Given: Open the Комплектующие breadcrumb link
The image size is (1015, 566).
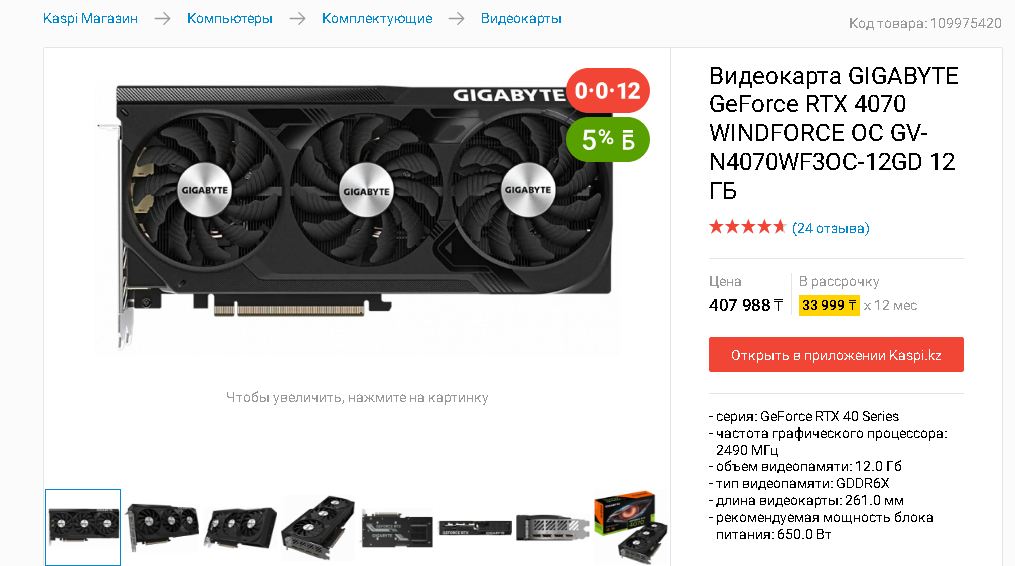Looking at the screenshot, I should pyautogui.click(x=377, y=19).
